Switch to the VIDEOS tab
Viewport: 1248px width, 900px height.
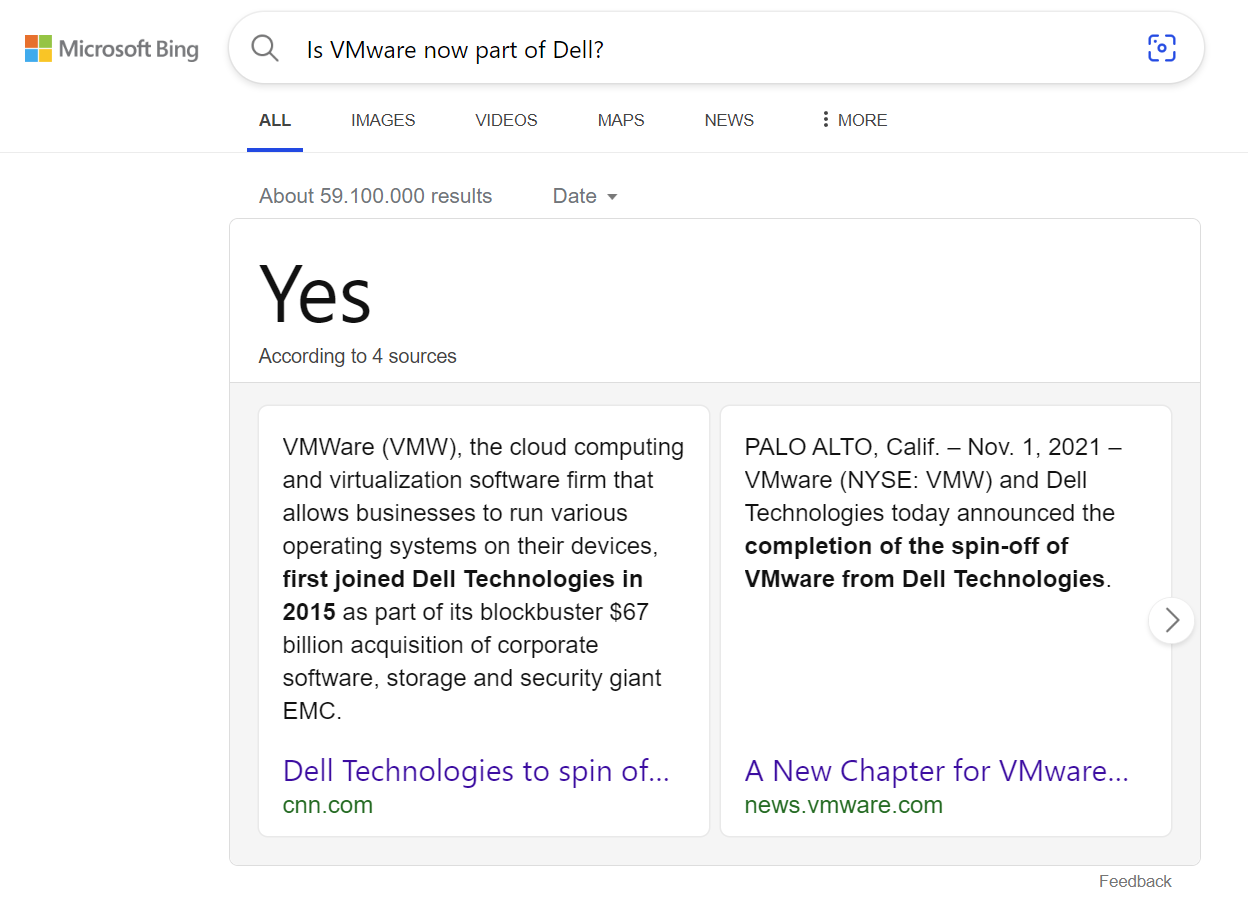[x=506, y=120]
